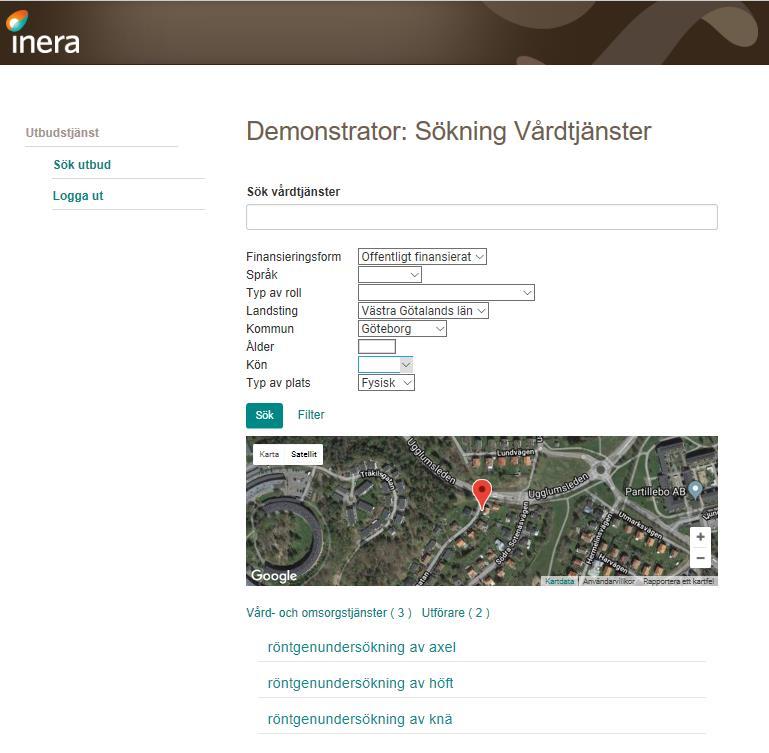
Task: Click the page heading Demonstrator: Sökning Vårdtjänster
Action: (x=449, y=131)
